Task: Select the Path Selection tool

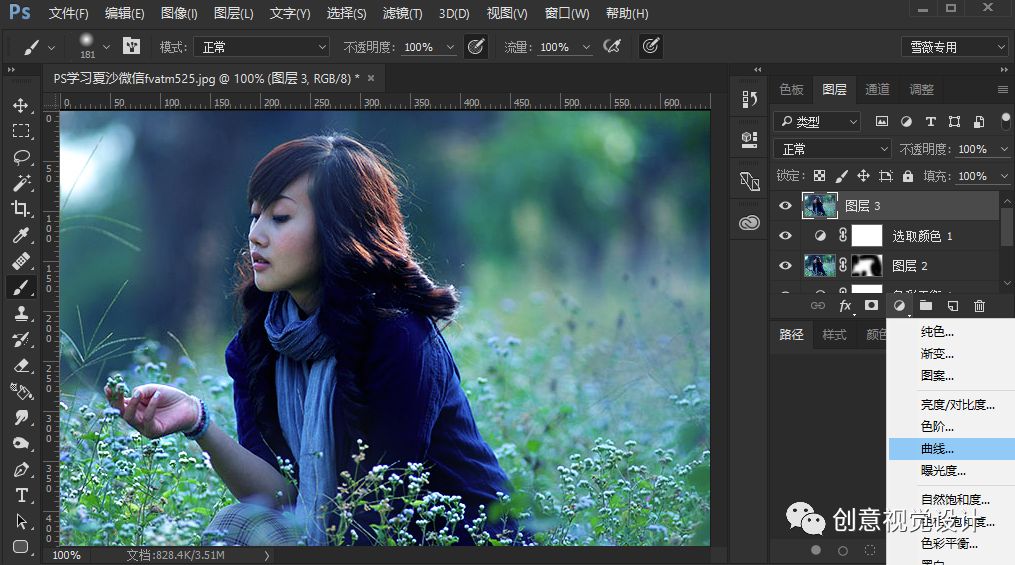Action: point(21,521)
